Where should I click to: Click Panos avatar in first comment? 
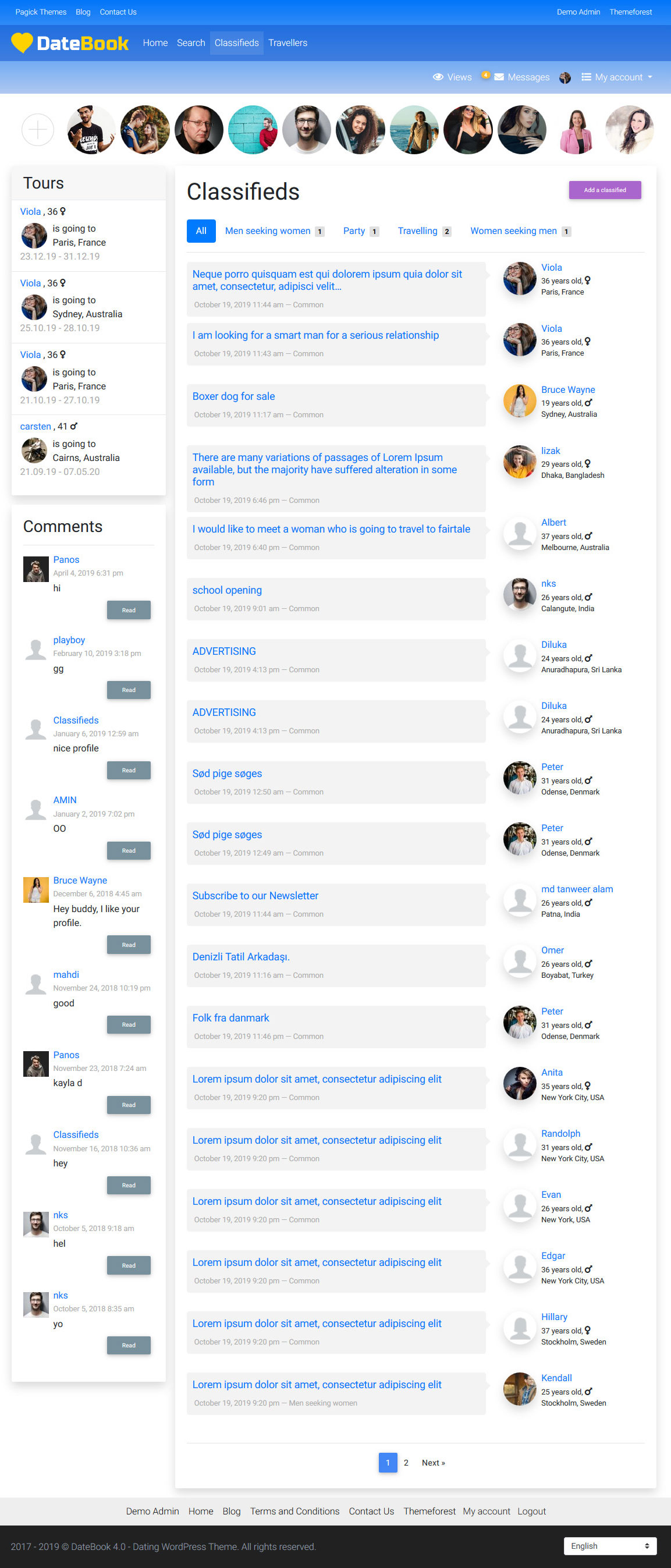pyautogui.click(x=36, y=569)
